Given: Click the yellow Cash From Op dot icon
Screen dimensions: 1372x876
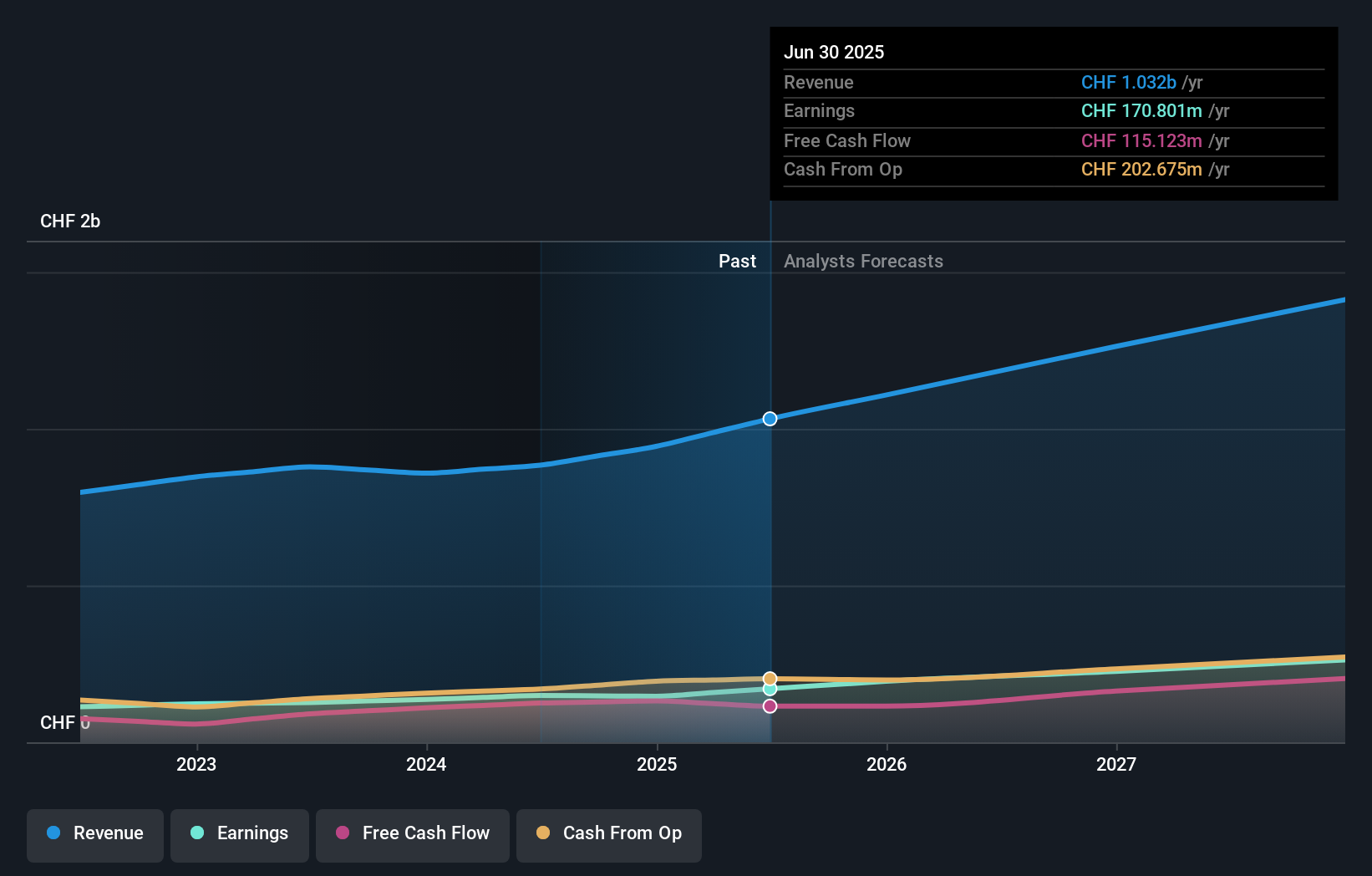Looking at the screenshot, I should (x=543, y=833).
